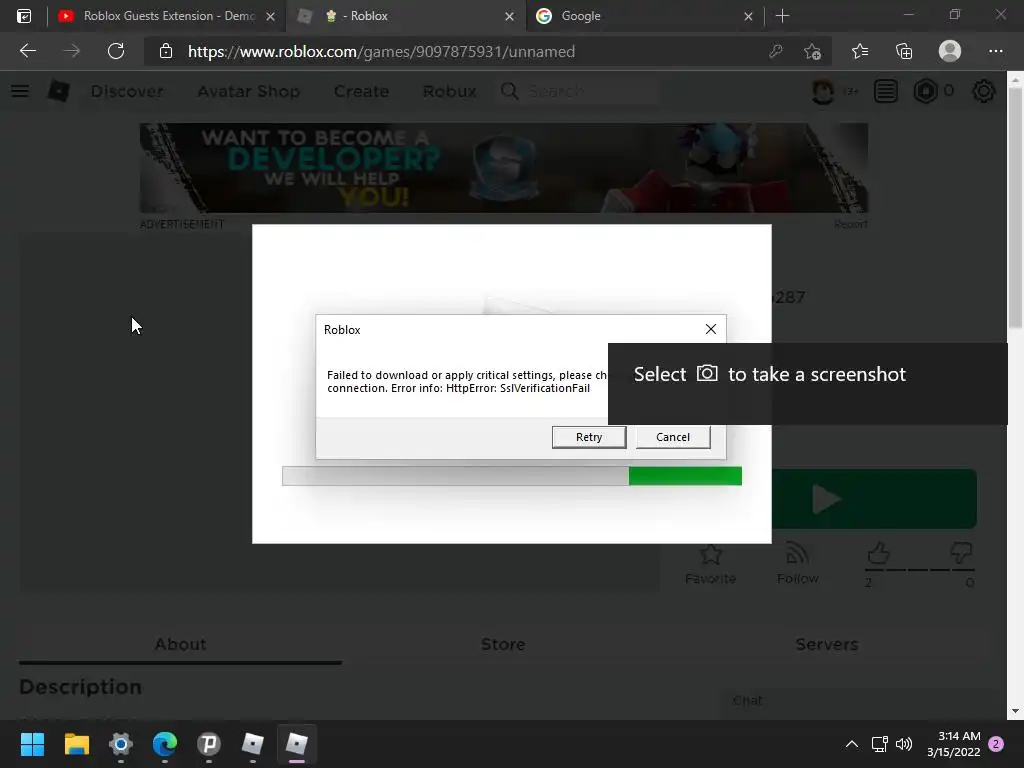This screenshot has height=768, width=1024.
Task: Close the Google tab
Action: (x=748, y=16)
